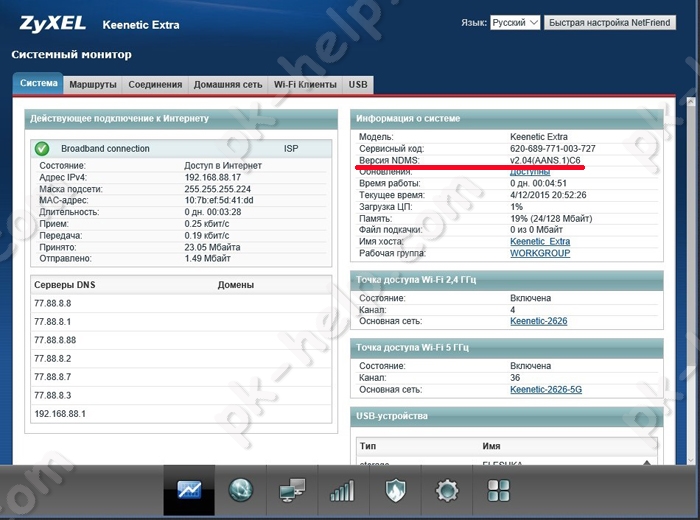Viewport: 700px width, 520px height.
Task: Click the Точка доступа Wi-Fi 5 ГГц header
Action: [507, 347]
